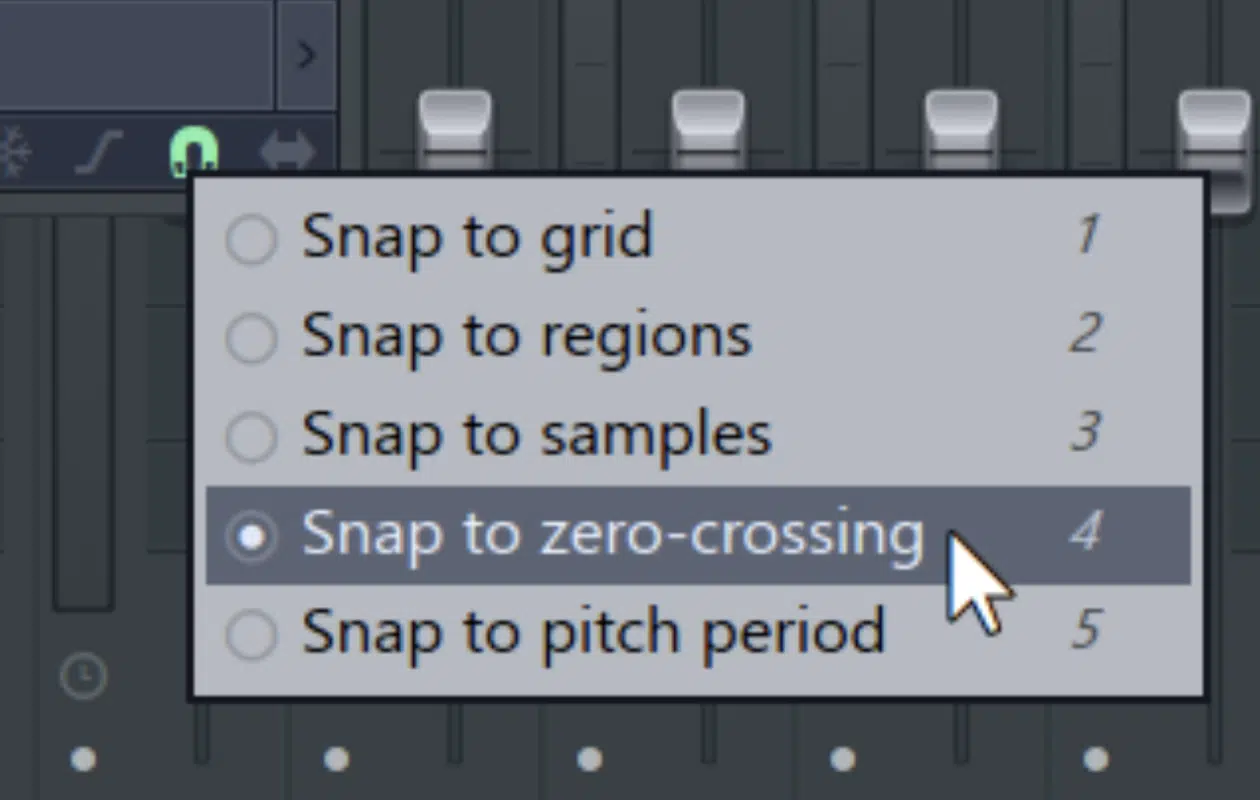This screenshot has width=1260, height=800.
Task: Choose the Snap to regions menu entry
Action: click(x=698, y=338)
